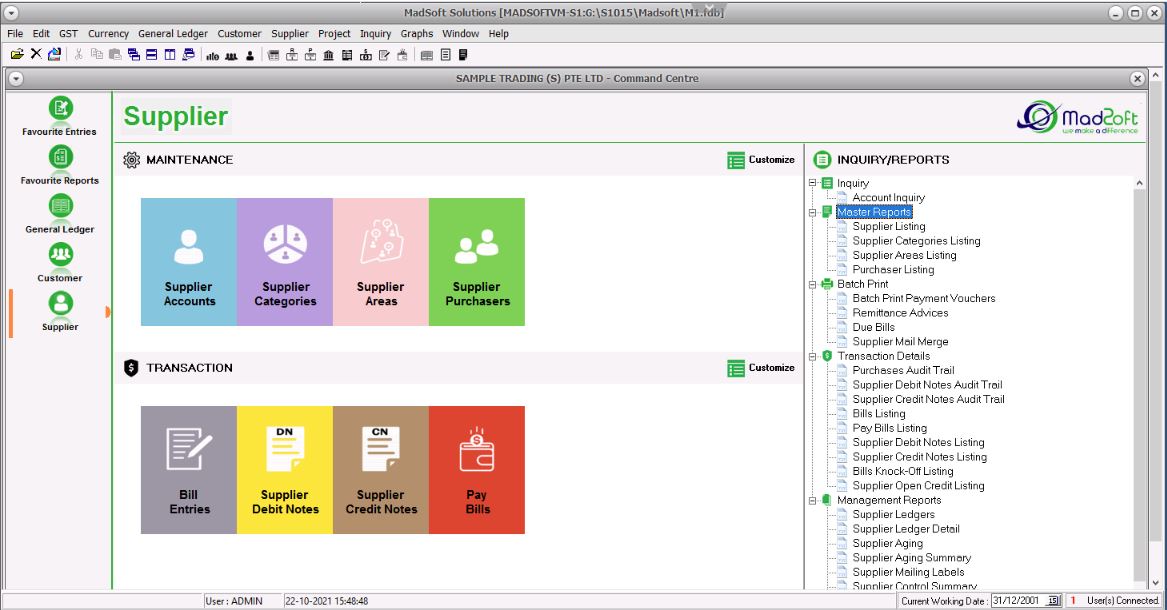Image resolution: width=1167 pixels, height=610 pixels.
Task: Open the Supplier Areas tile
Action: coord(381,262)
